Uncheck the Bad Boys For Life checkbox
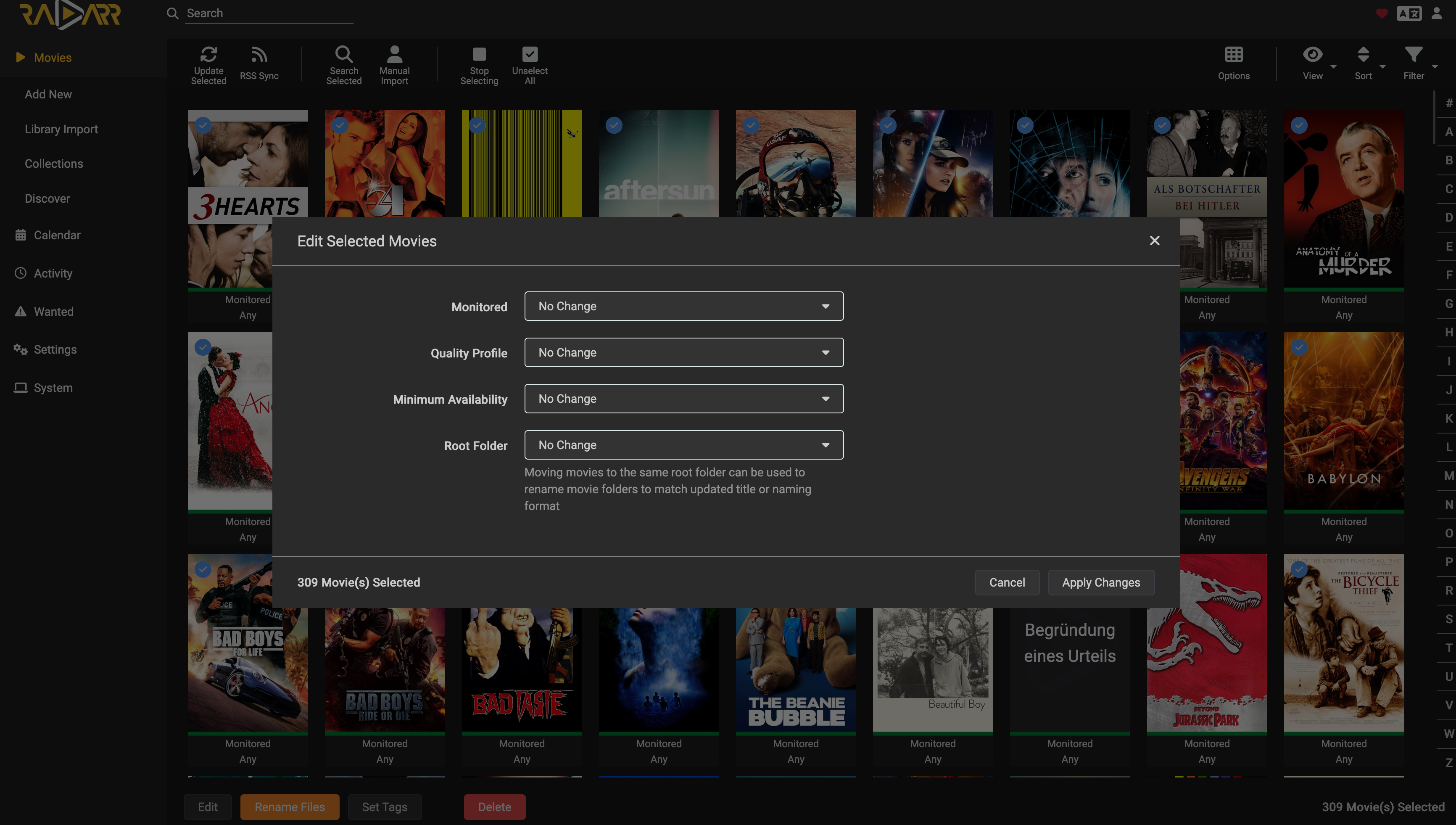The height and width of the screenshot is (825, 1456). click(203, 569)
